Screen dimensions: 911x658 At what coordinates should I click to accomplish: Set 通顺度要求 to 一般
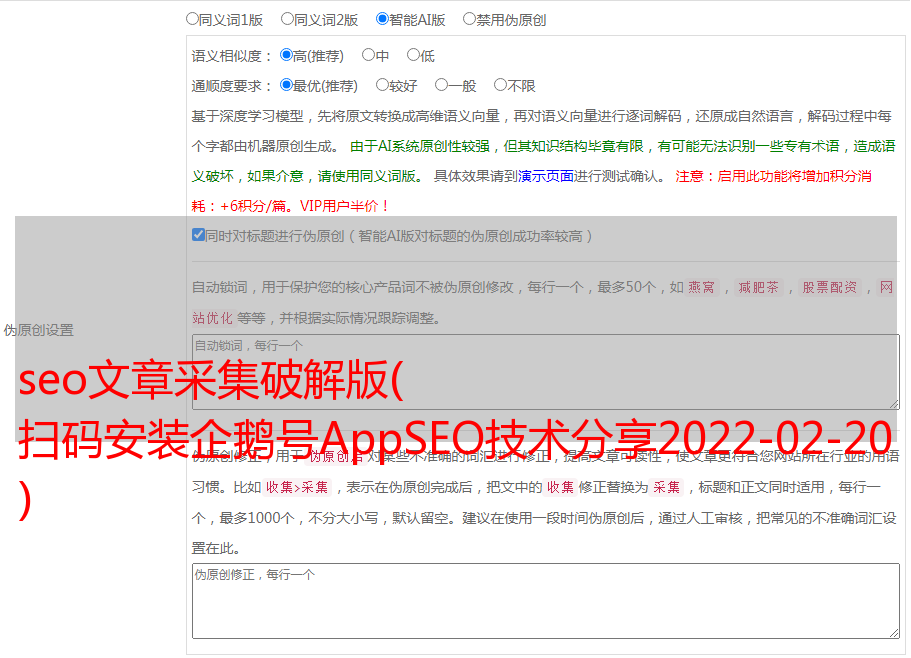(441, 85)
